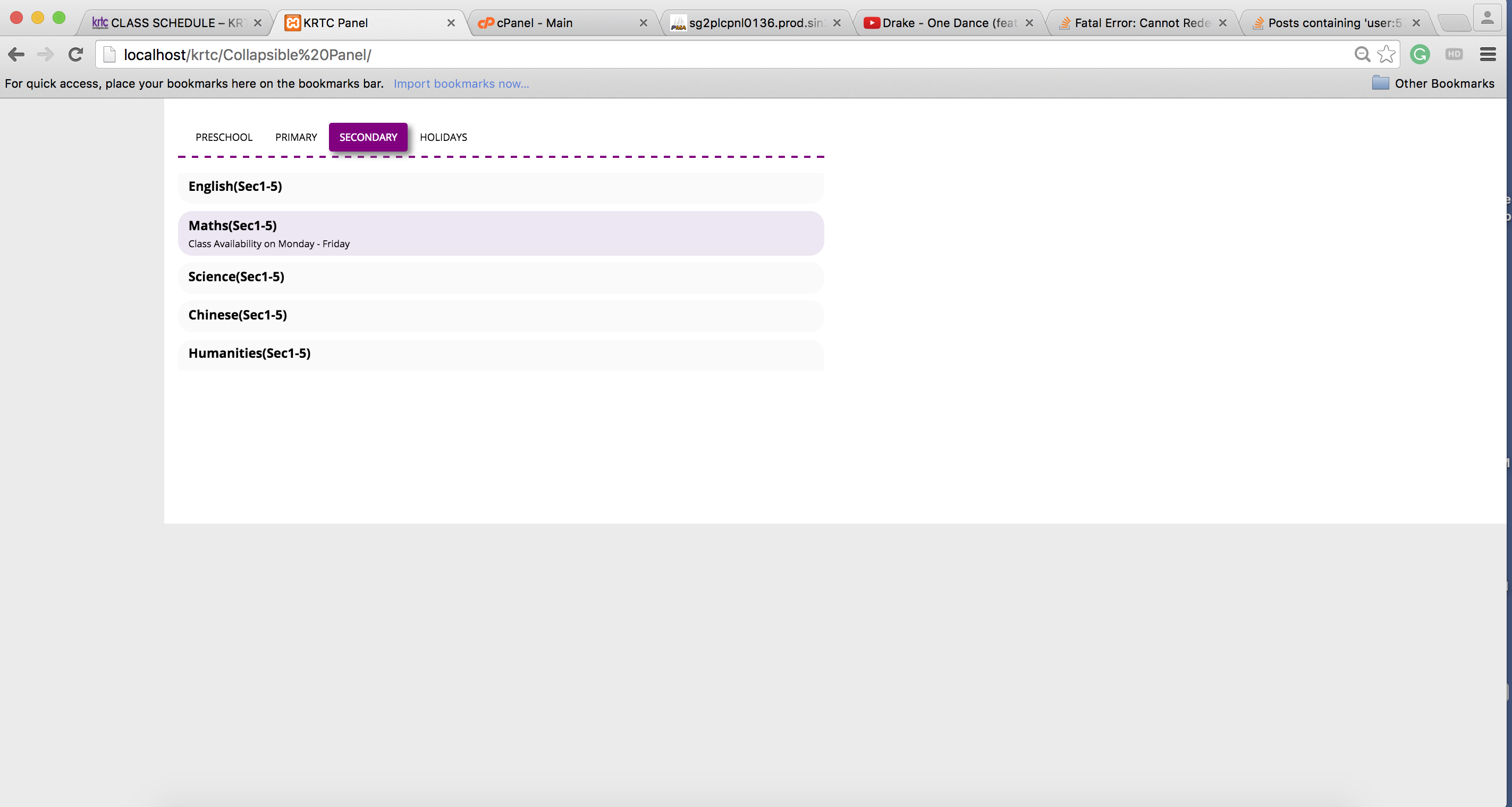The width and height of the screenshot is (1512, 807).
Task: Bookmark this page with the star icon
Action: 1387,54
